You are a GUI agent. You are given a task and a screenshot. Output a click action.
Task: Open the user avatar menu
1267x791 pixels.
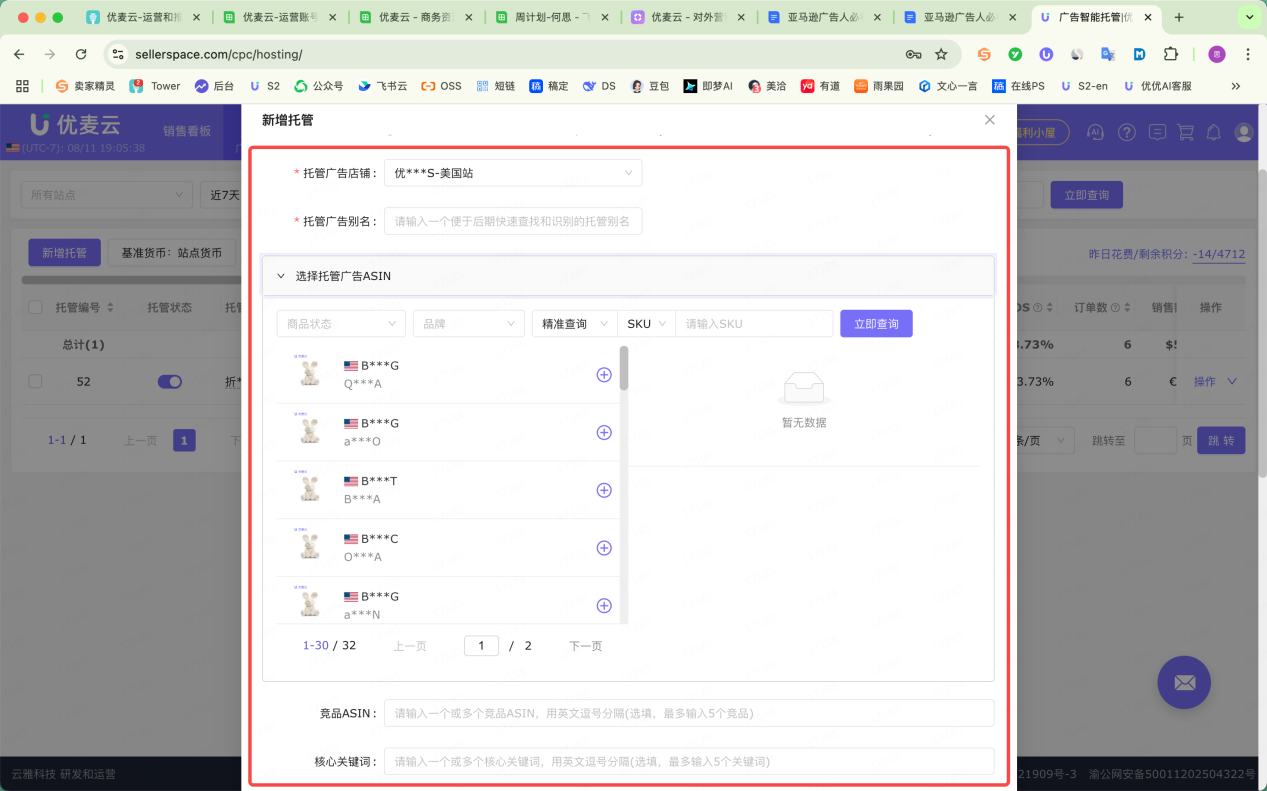point(1242,131)
